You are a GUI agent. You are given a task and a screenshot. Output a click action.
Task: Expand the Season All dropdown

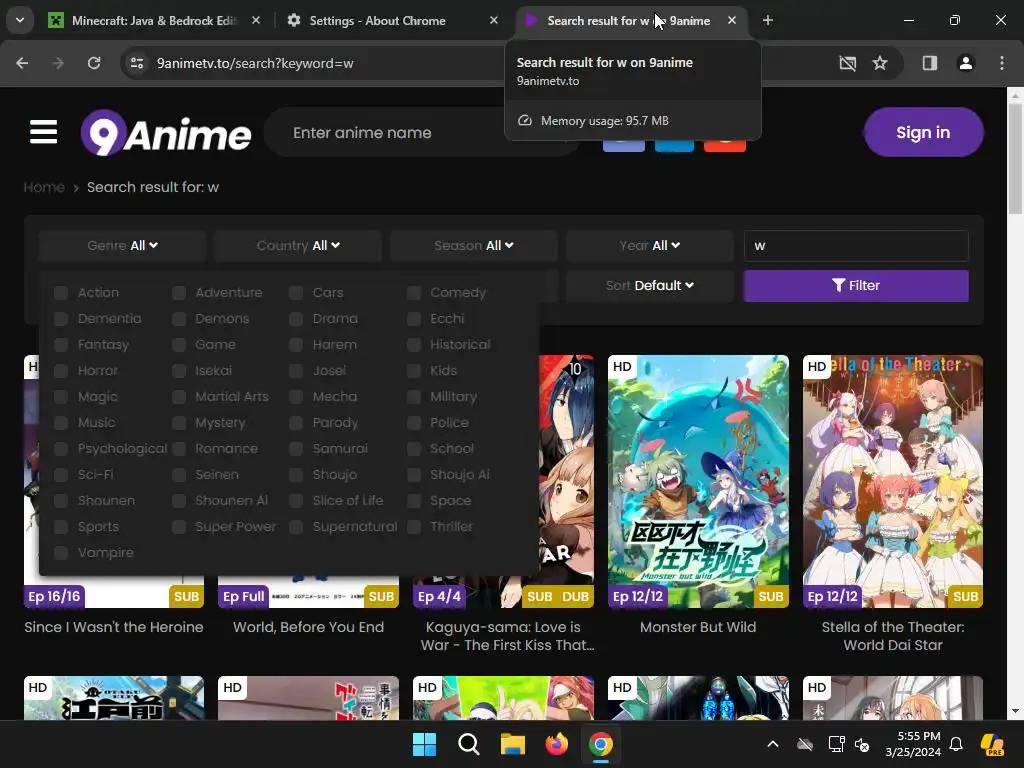473,246
